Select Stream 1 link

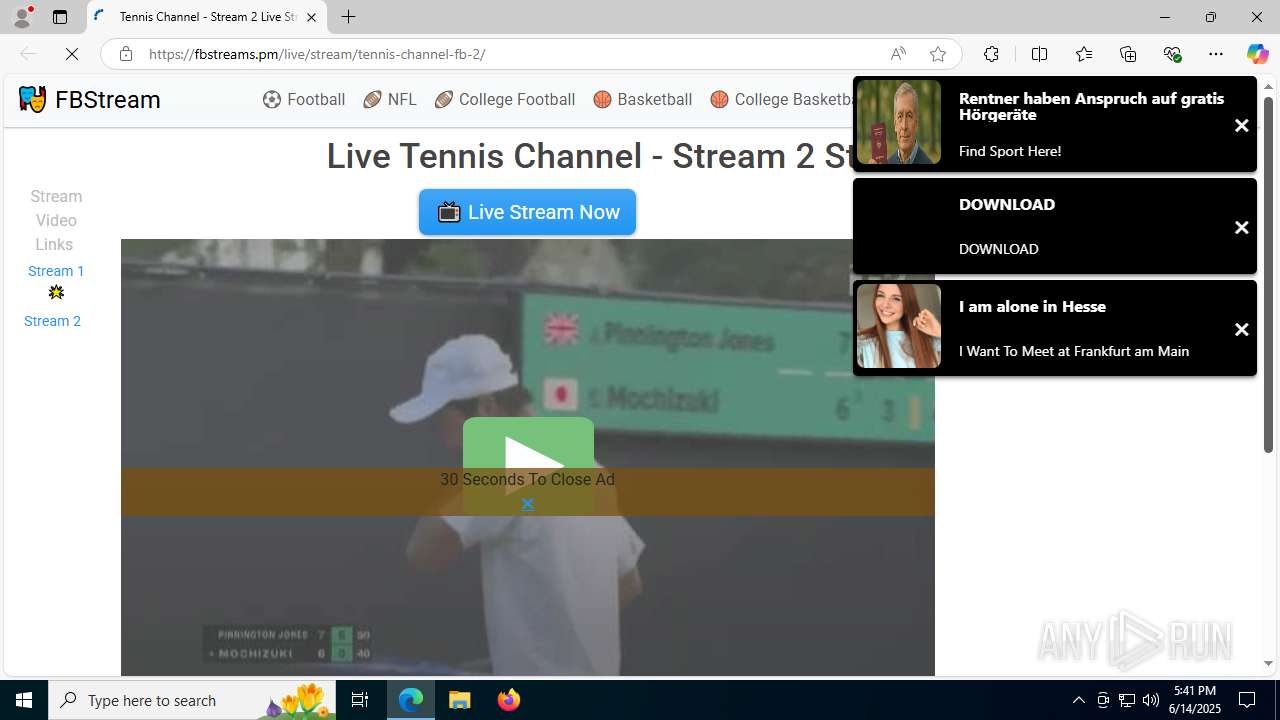click(x=56, y=271)
